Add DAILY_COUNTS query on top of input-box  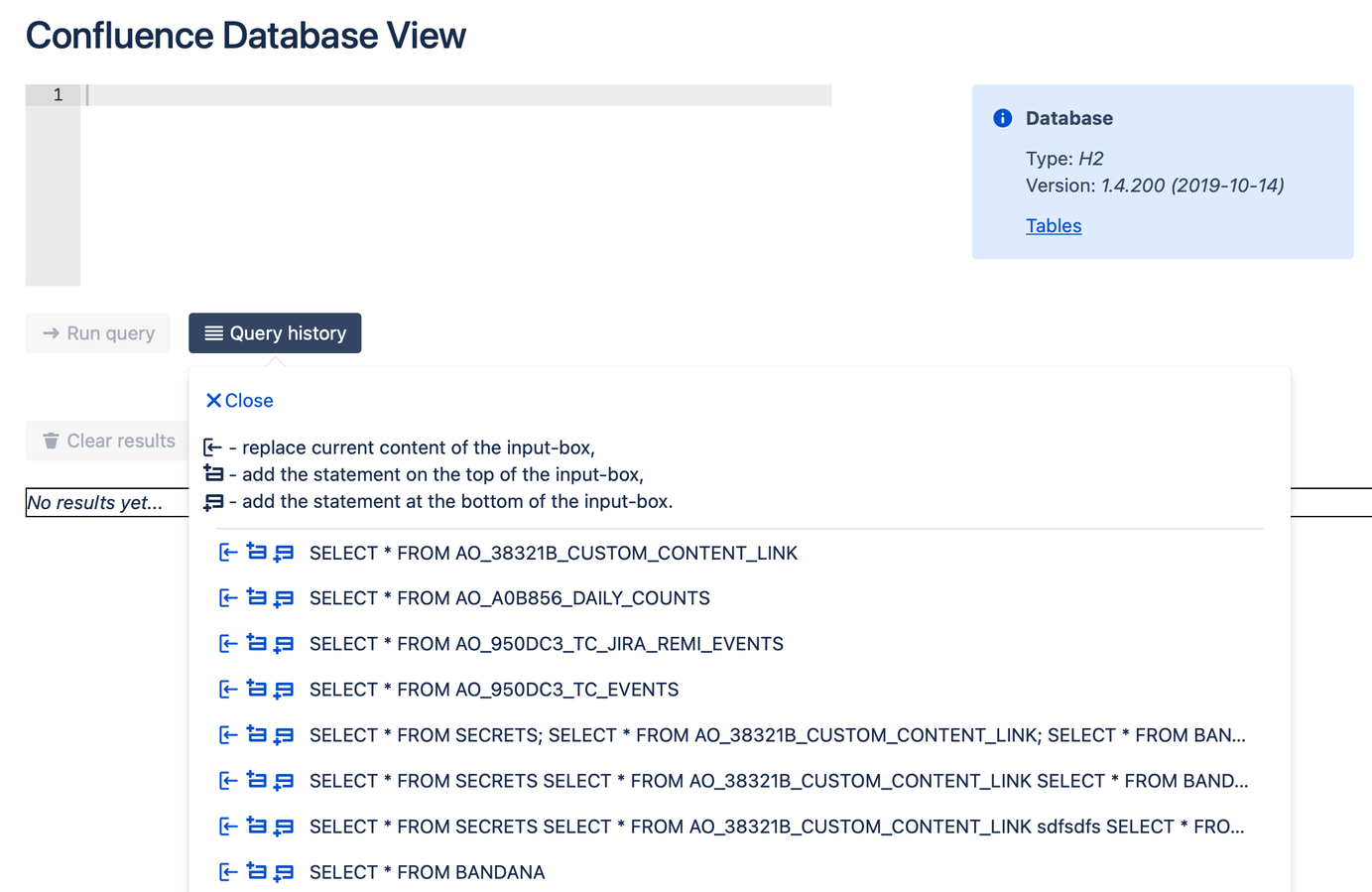(x=256, y=597)
